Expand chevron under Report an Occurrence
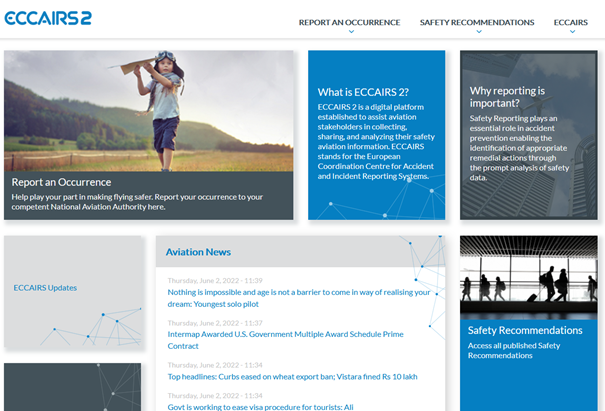605x411 pixels. coord(351,32)
